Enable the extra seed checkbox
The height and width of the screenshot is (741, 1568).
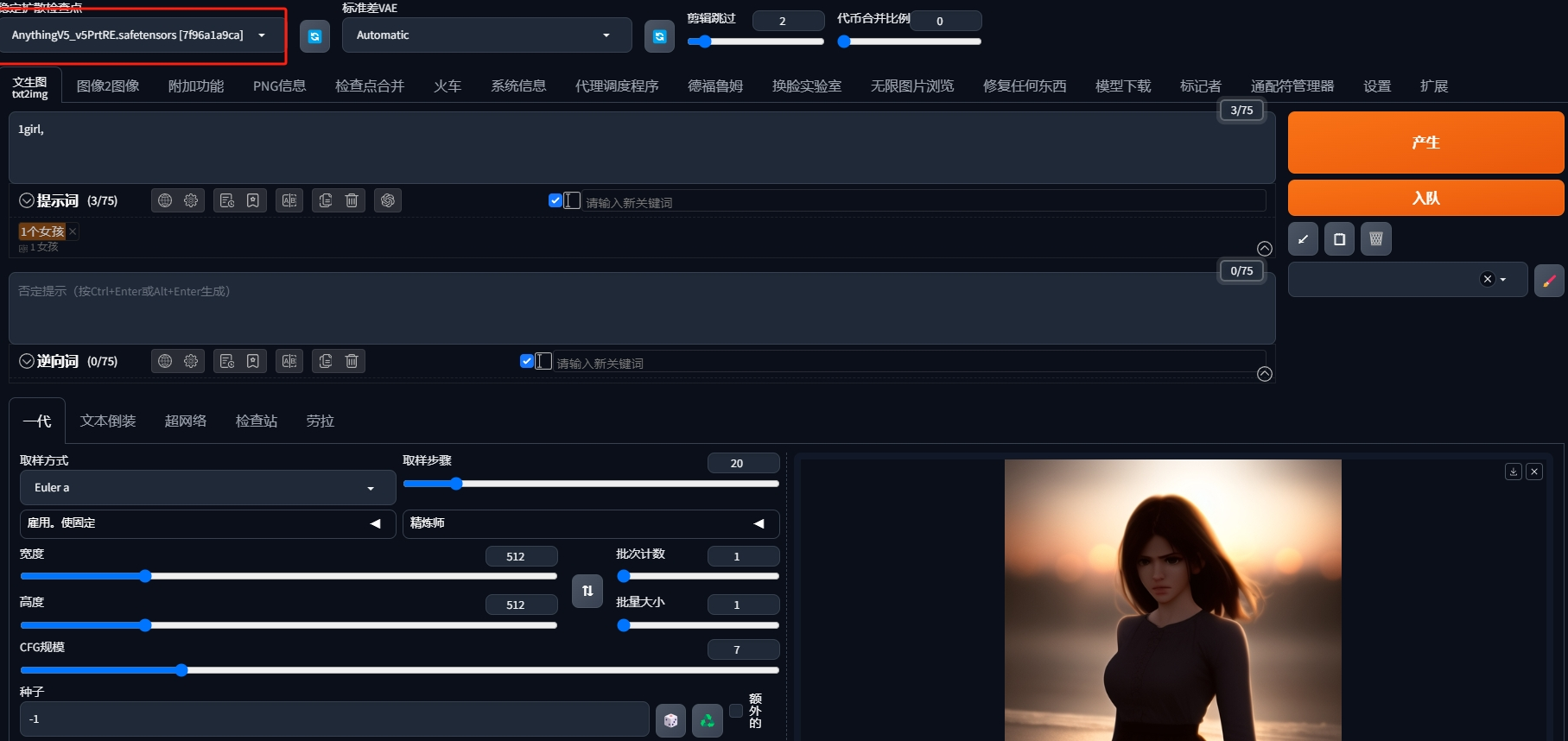pos(736,711)
